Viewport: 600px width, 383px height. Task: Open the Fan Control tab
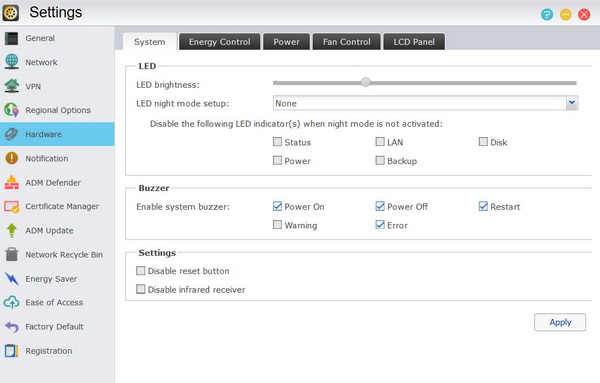pos(347,42)
